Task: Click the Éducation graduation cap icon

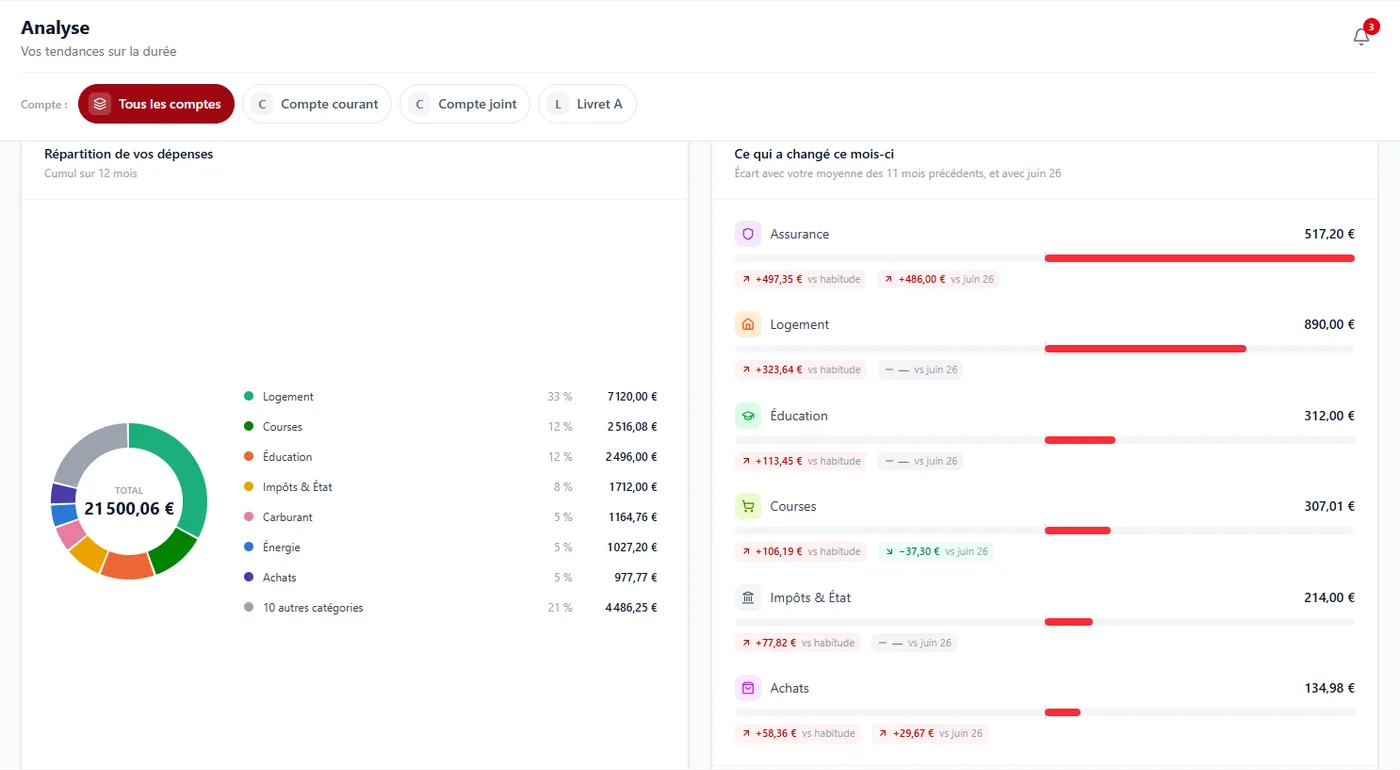Action: tap(748, 416)
